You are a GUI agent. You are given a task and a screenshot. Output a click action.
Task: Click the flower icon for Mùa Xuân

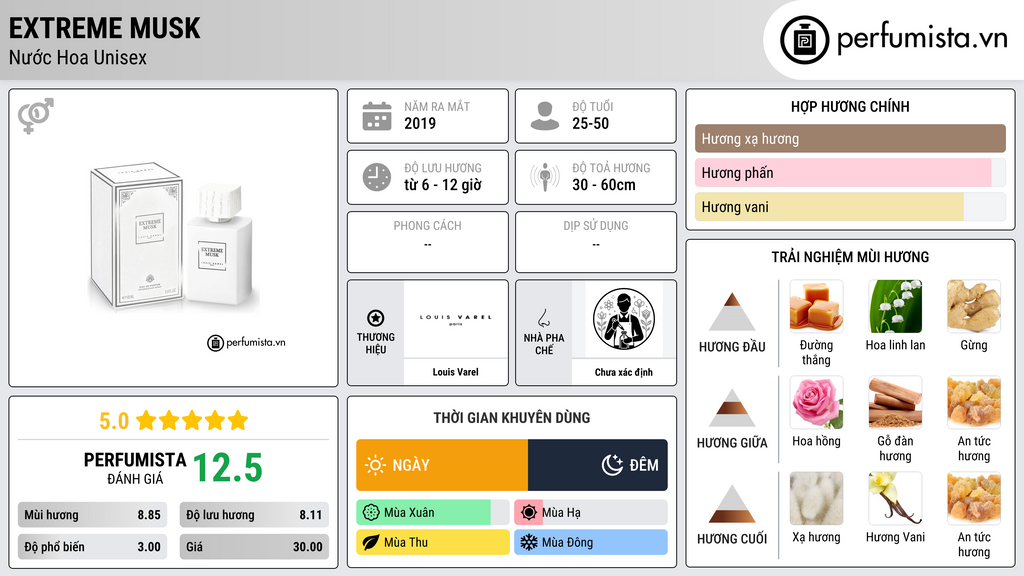(x=371, y=513)
